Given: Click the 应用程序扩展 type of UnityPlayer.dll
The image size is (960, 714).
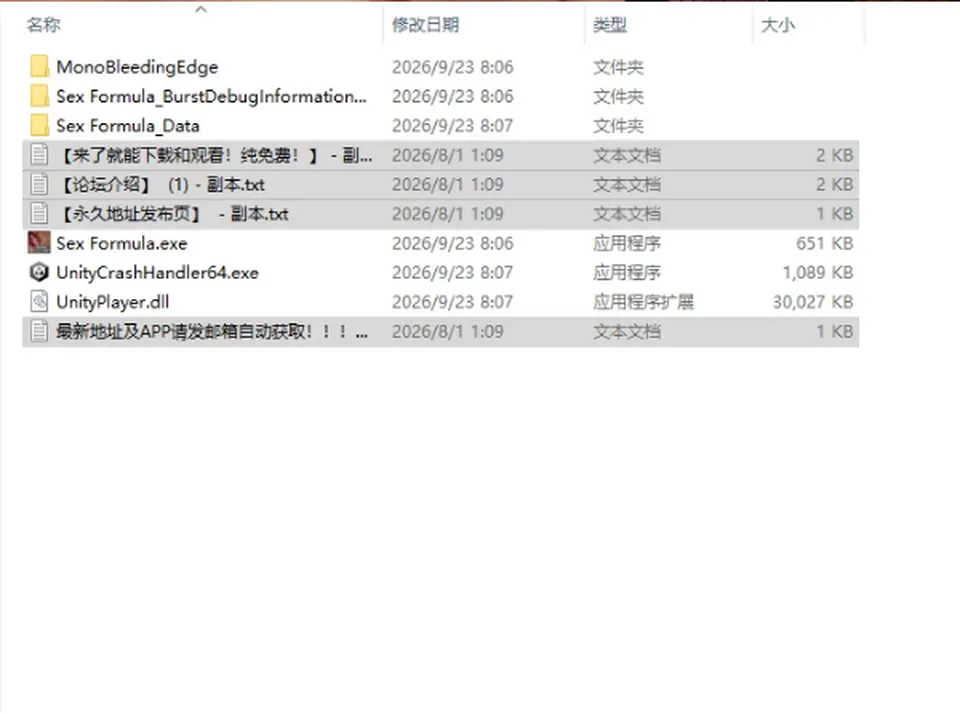Looking at the screenshot, I should (x=643, y=302).
